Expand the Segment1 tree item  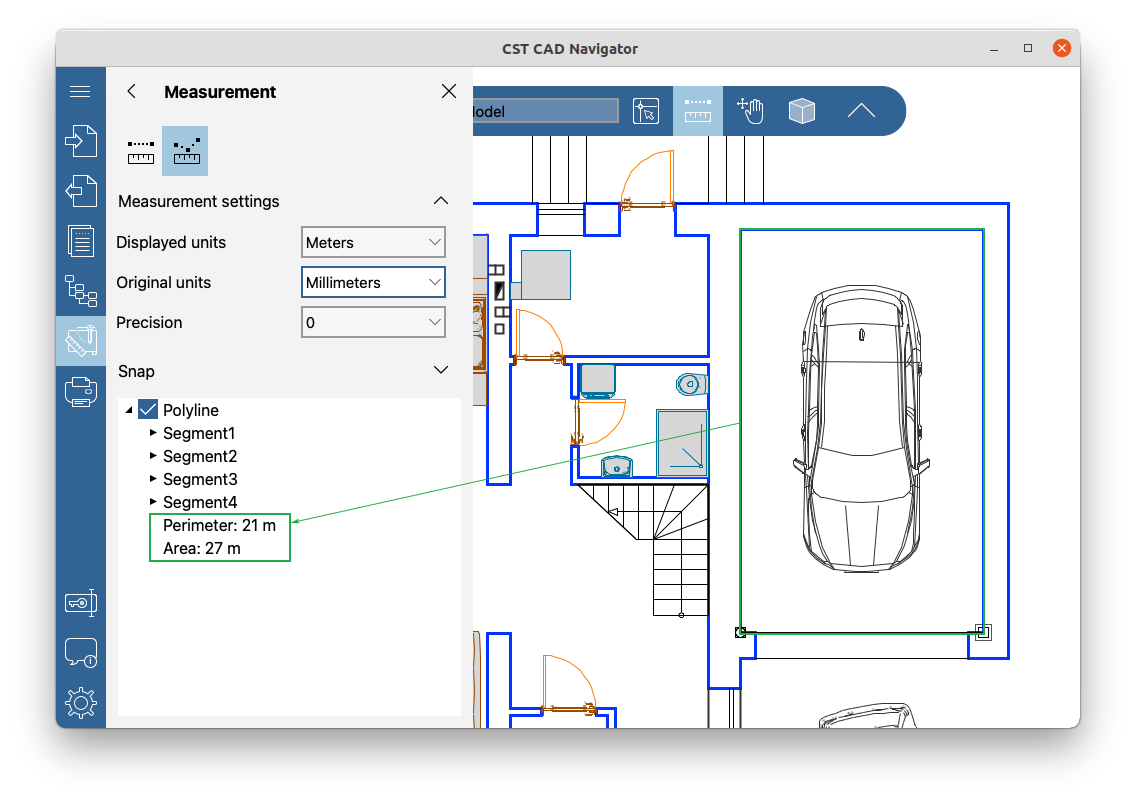coord(153,433)
